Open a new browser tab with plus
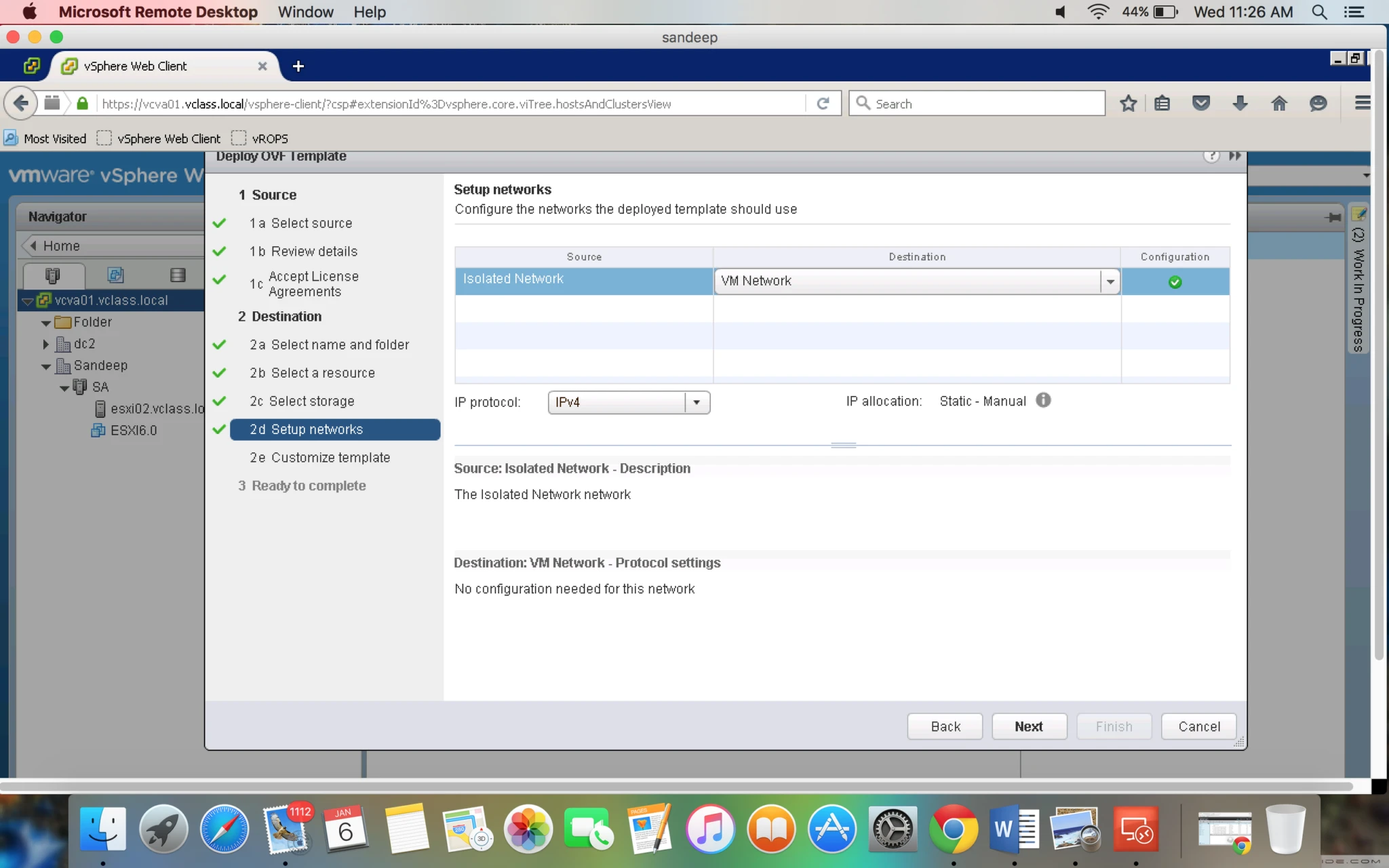The width and height of the screenshot is (1389, 868). tap(298, 66)
